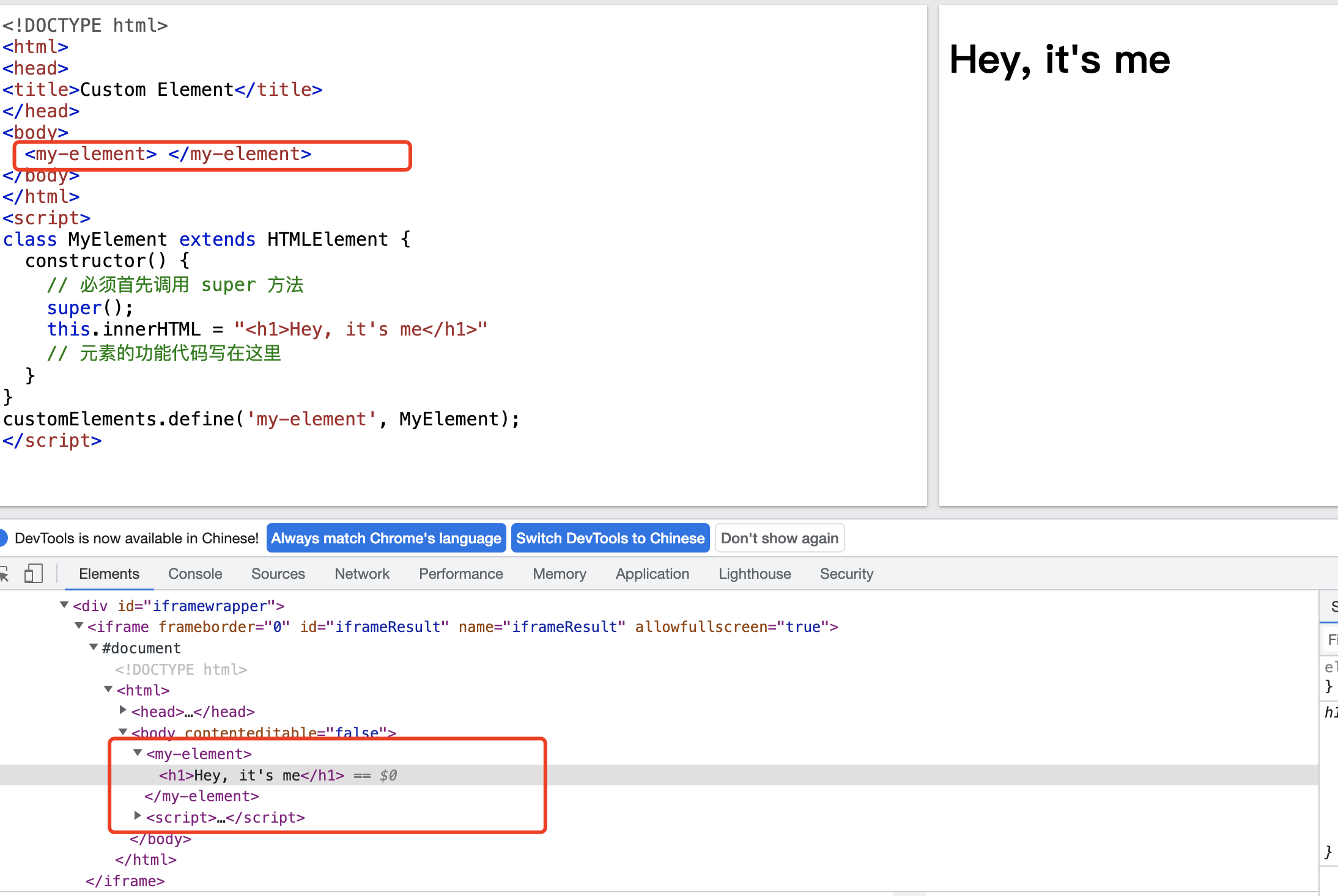Click the customElements.define line in code
This screenshot has height=896, width=1338.
point(261,419)
